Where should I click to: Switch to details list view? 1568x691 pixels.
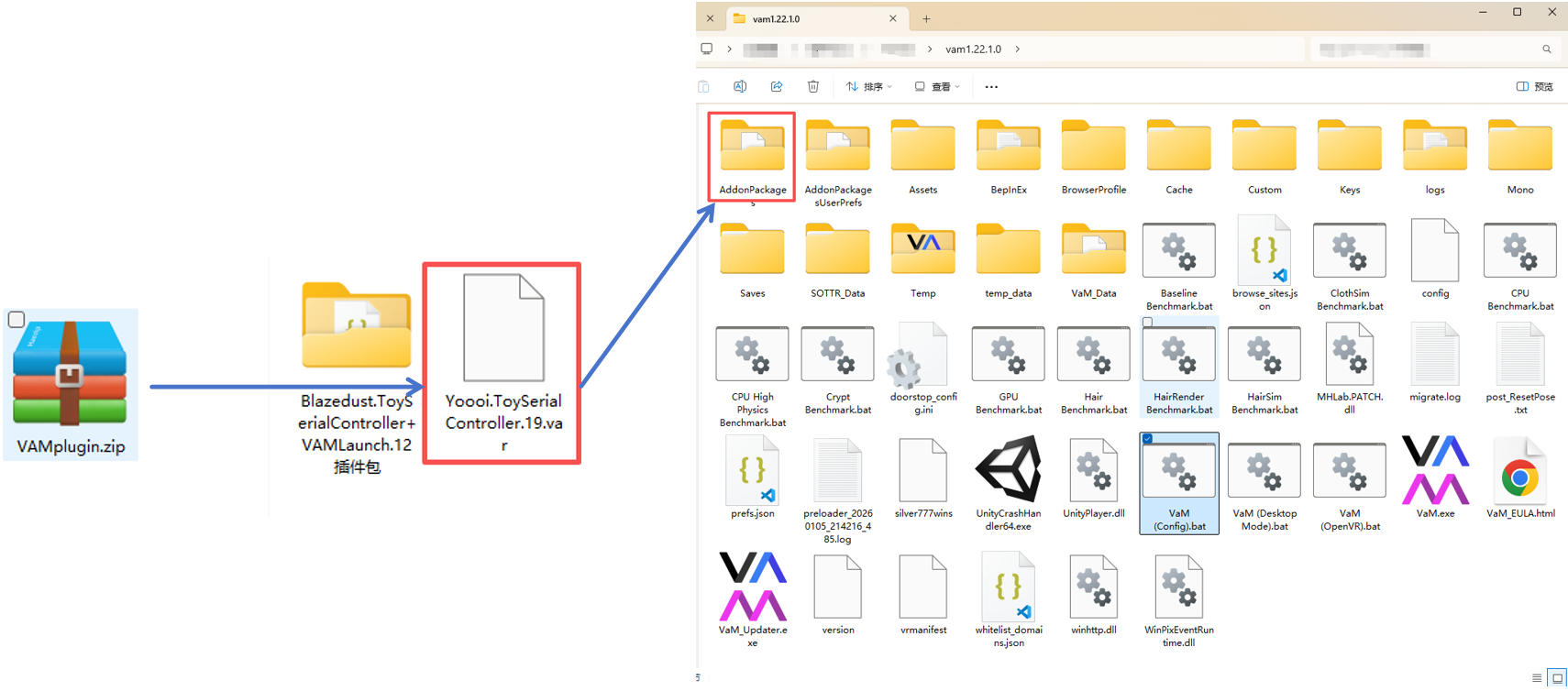pyautogui.click(x=1537, y=678)
